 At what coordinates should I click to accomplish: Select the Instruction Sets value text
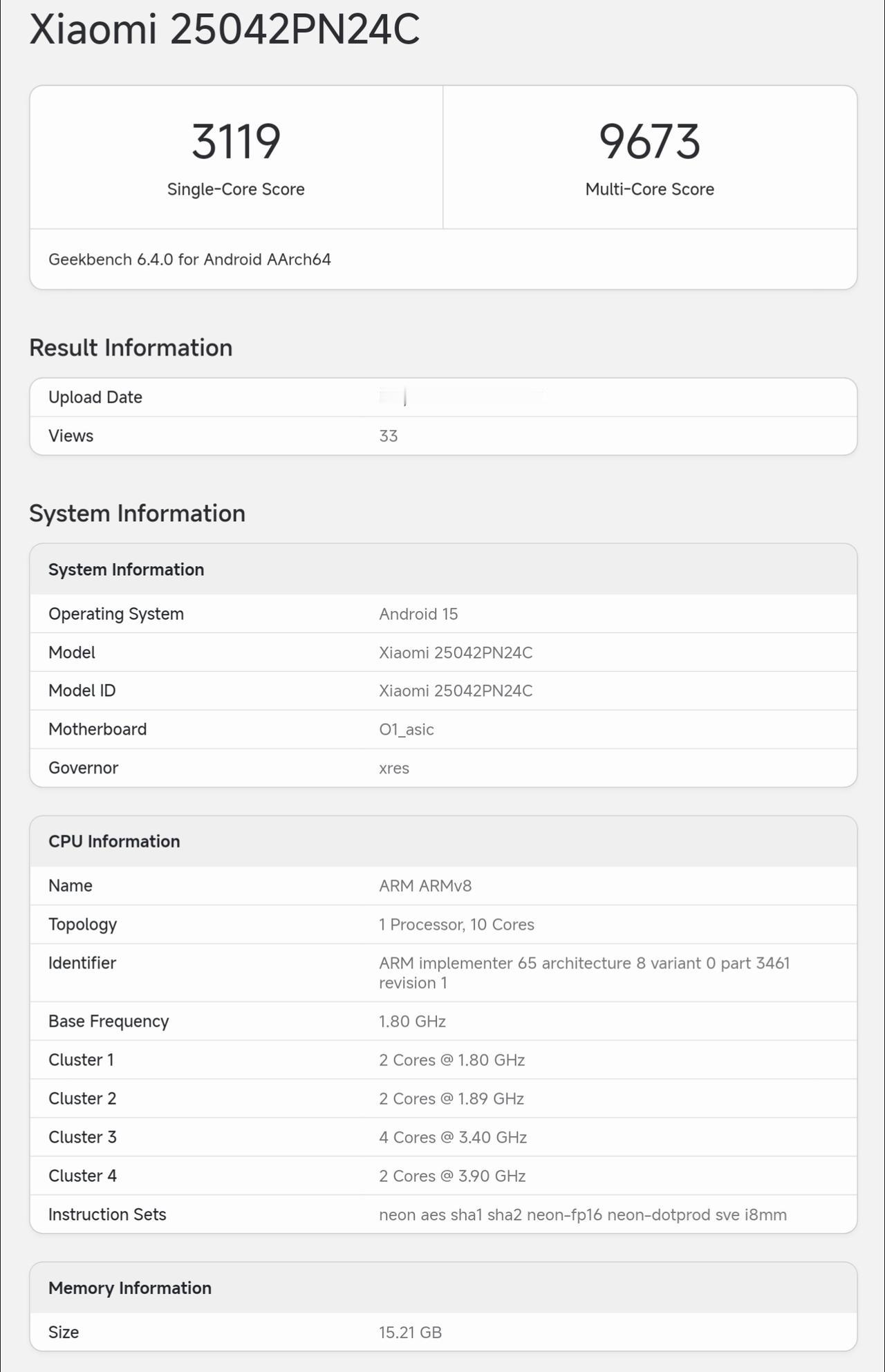(x=583, y=1214)
